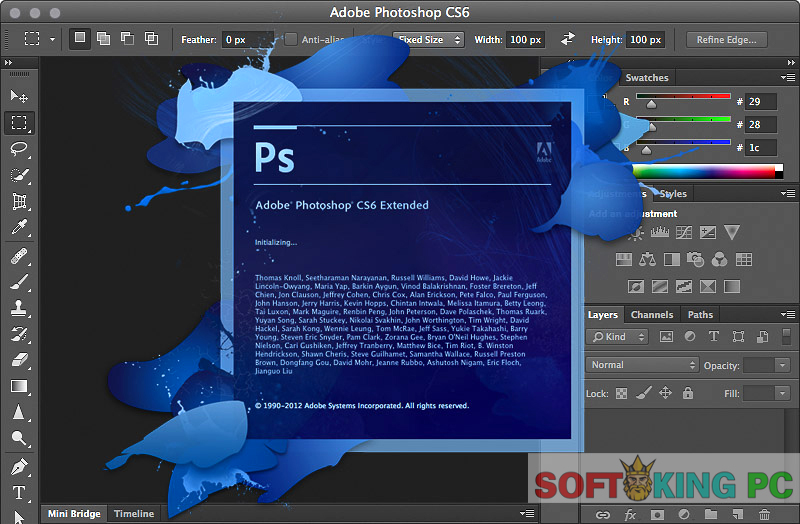
Task: Select the Sharpen tool
Action: [19, 412]
